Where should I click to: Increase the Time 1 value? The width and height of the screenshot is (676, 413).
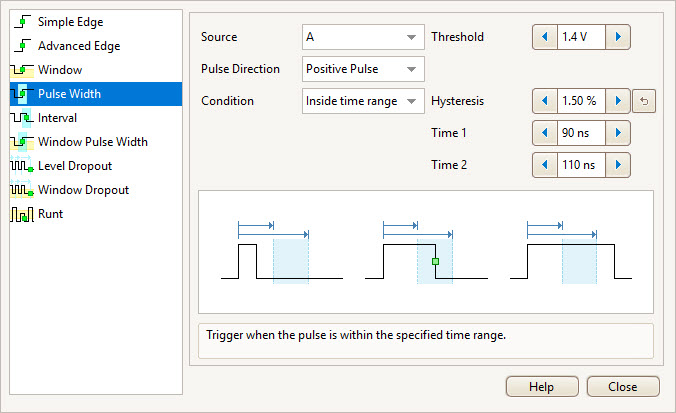[x=619, y=133]
